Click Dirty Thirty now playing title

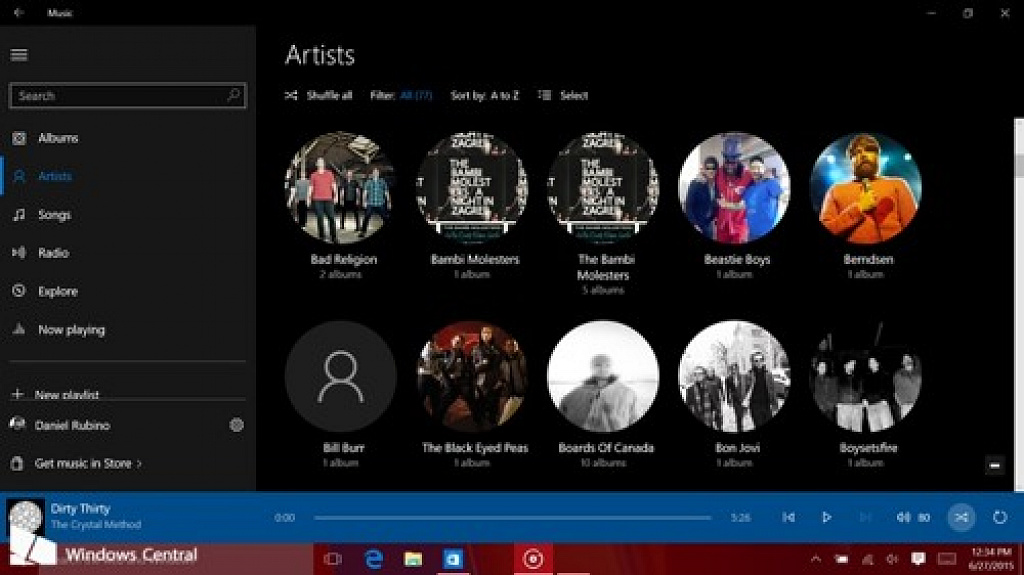80,508
